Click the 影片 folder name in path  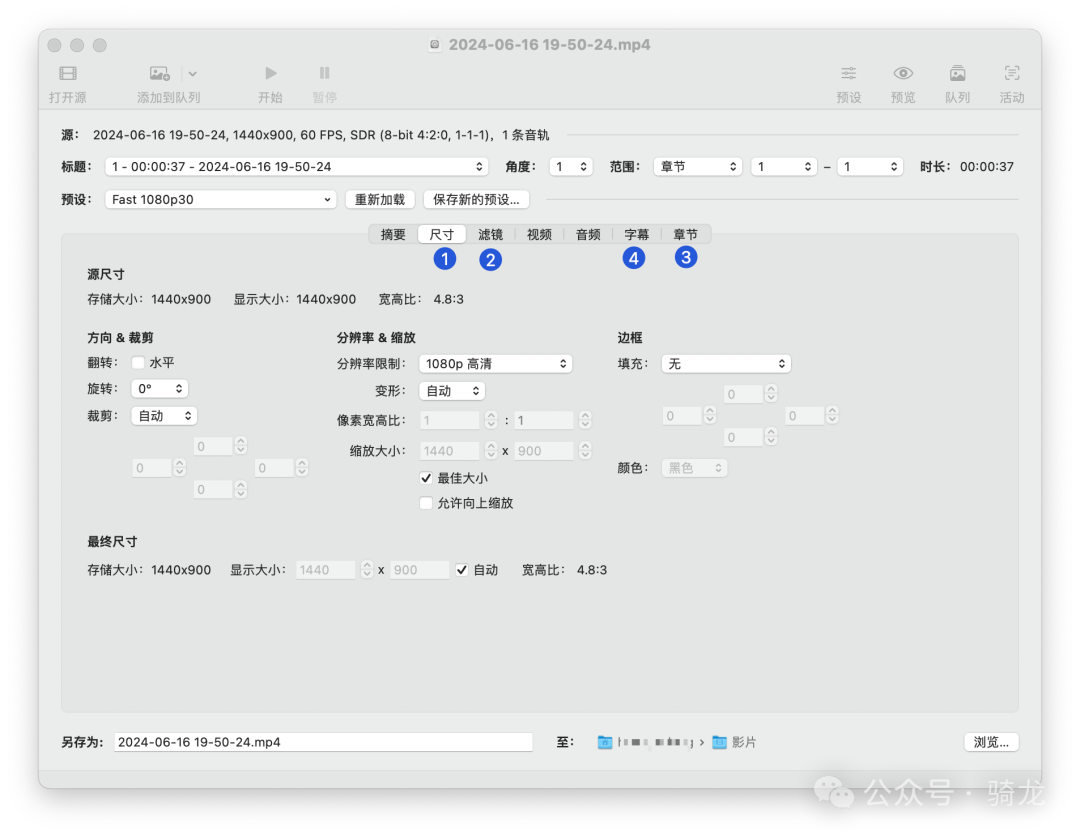point(744,742)
